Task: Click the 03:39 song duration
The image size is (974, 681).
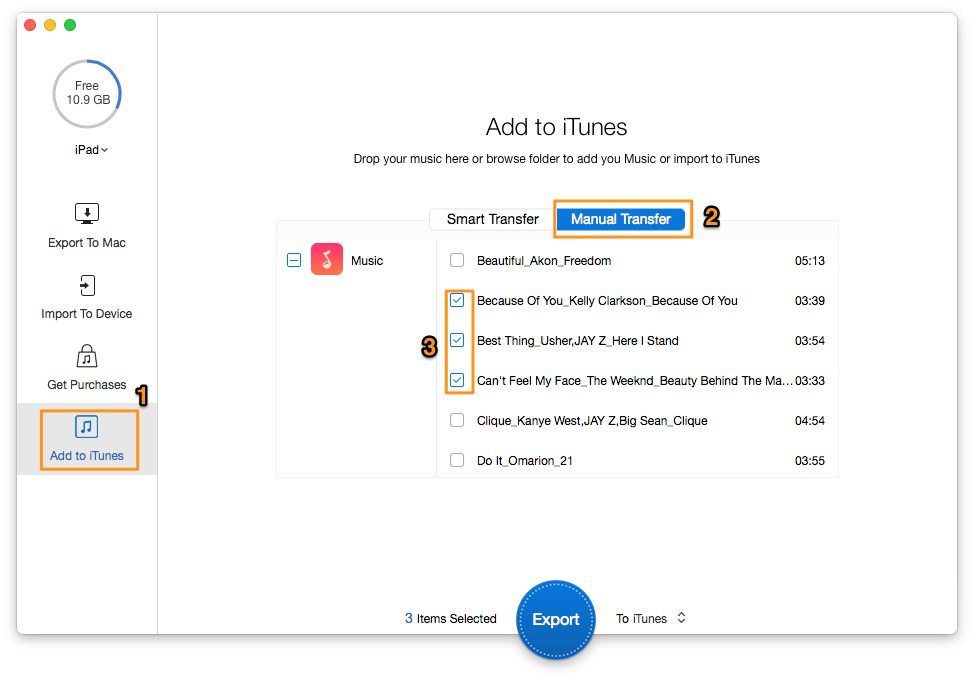Action: click(810, 301)
